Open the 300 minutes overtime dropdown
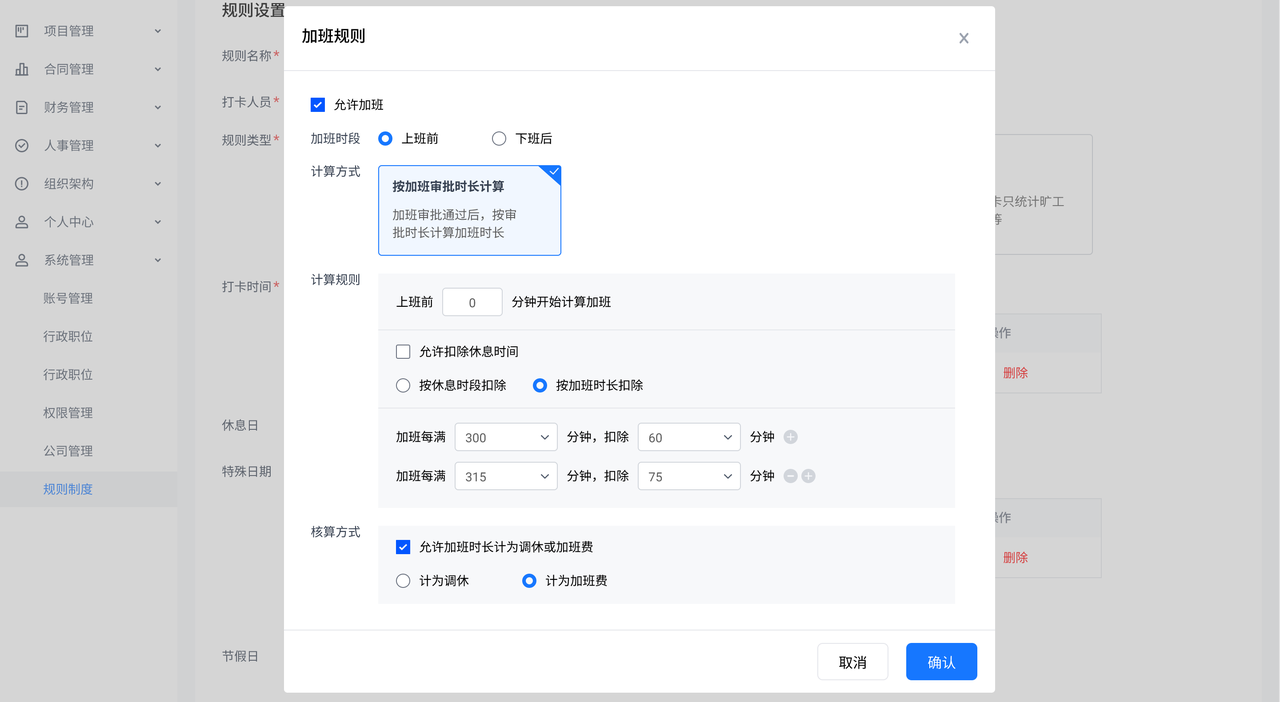 pos(506,438)
